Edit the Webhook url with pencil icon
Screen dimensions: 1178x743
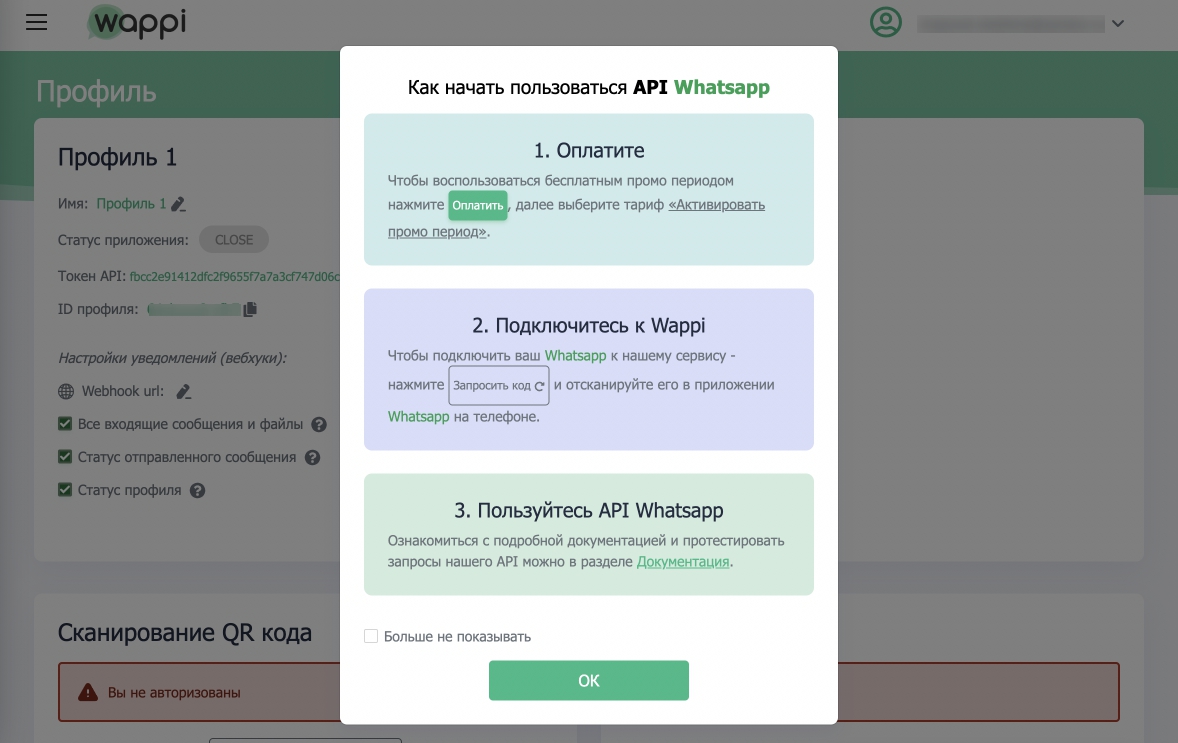(183, 391)
